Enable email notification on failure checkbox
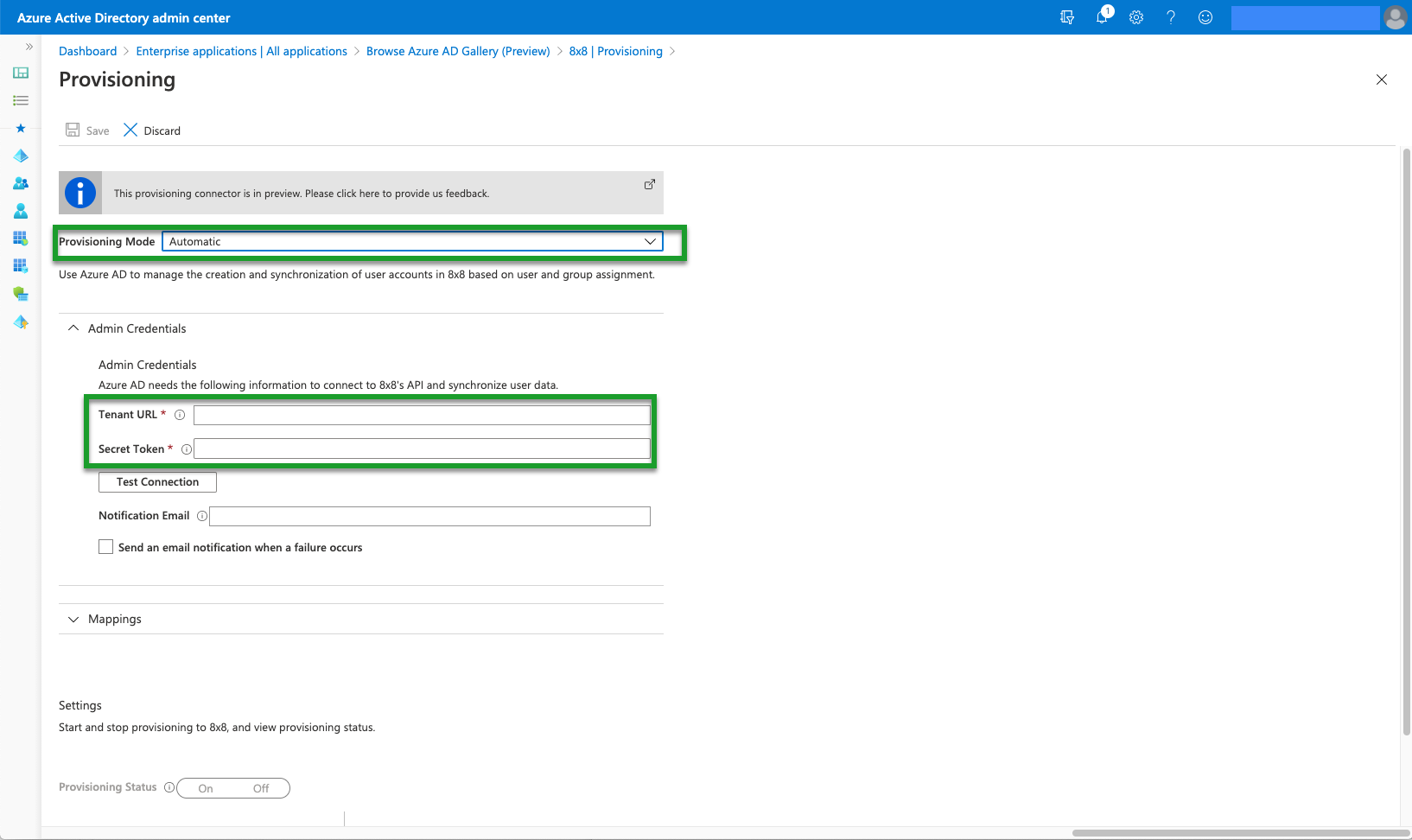Screen dimensions: 1412x840 click(105, 547)
